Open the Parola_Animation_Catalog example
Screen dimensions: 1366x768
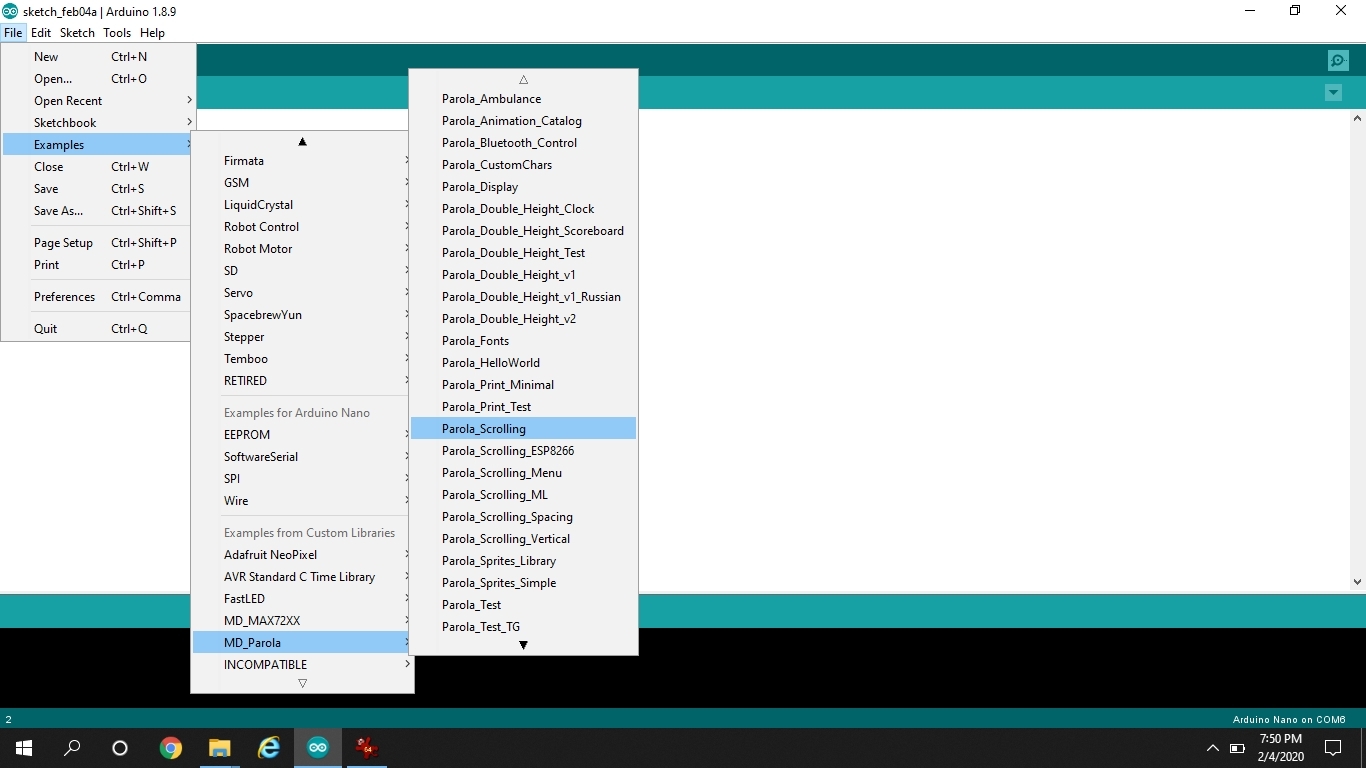click(x=523, y=121)
